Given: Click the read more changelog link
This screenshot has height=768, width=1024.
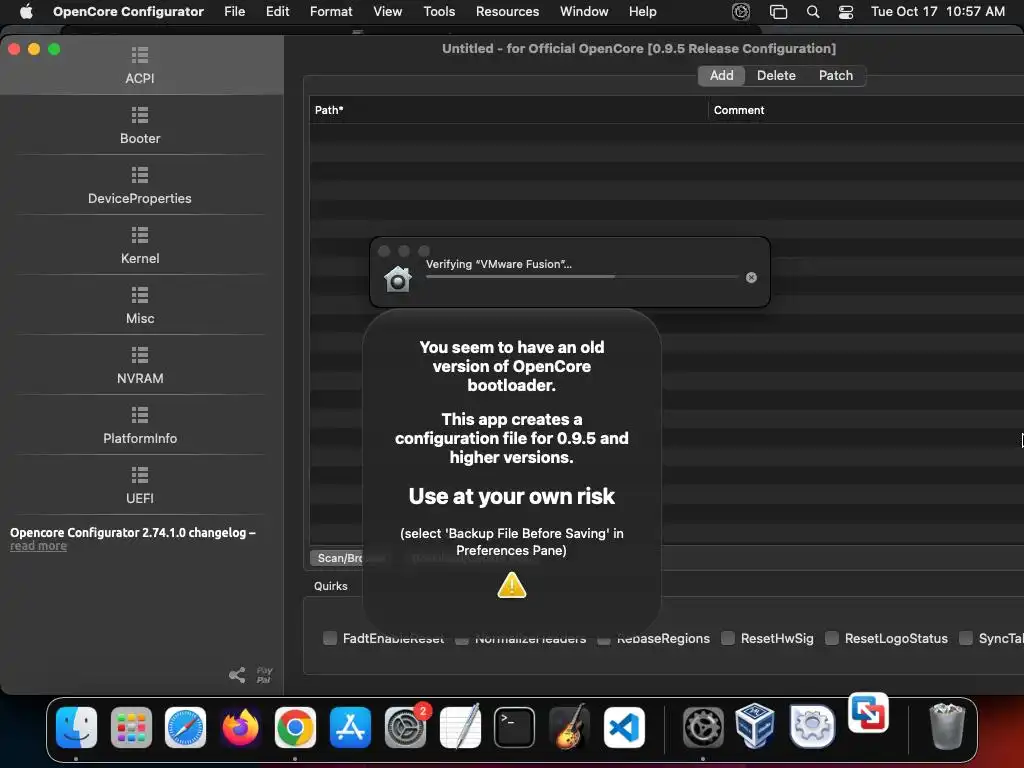Looking at the screenshot, I should (x=38, y=546).
